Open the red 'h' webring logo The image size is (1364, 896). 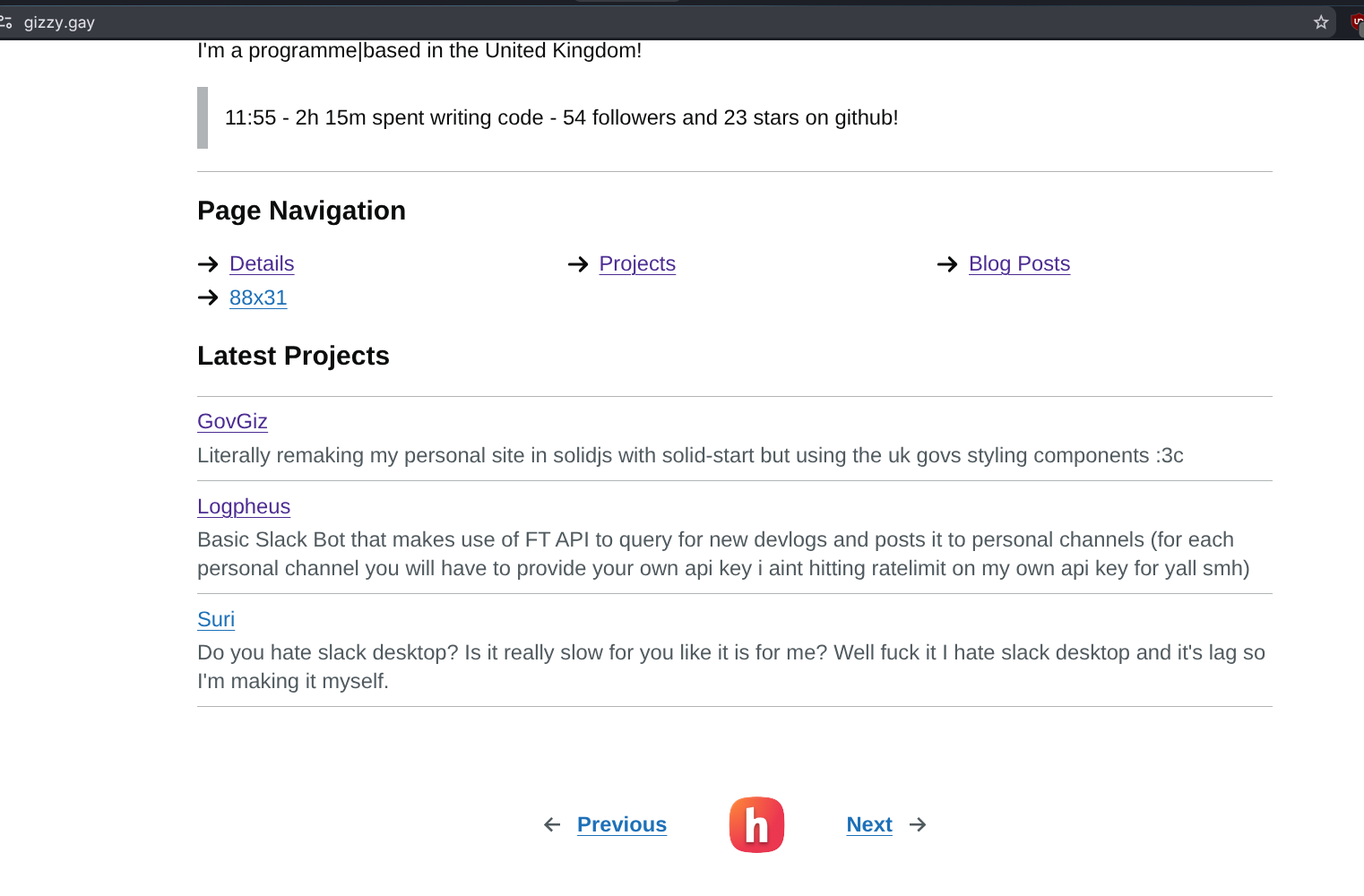[x=756, y=824]
